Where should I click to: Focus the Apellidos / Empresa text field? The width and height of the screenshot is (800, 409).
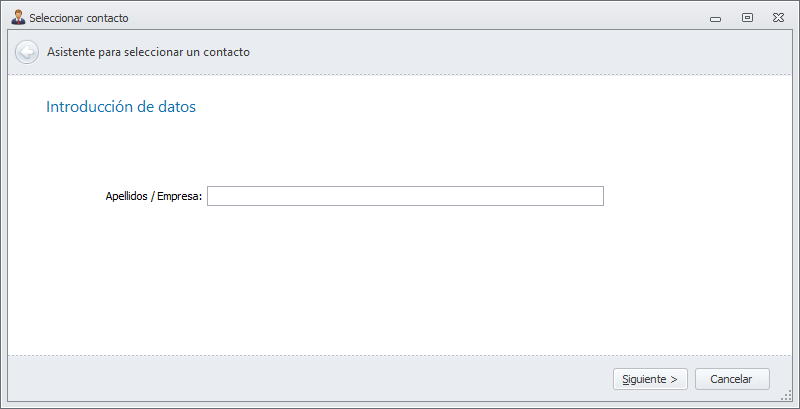(405, 196)
